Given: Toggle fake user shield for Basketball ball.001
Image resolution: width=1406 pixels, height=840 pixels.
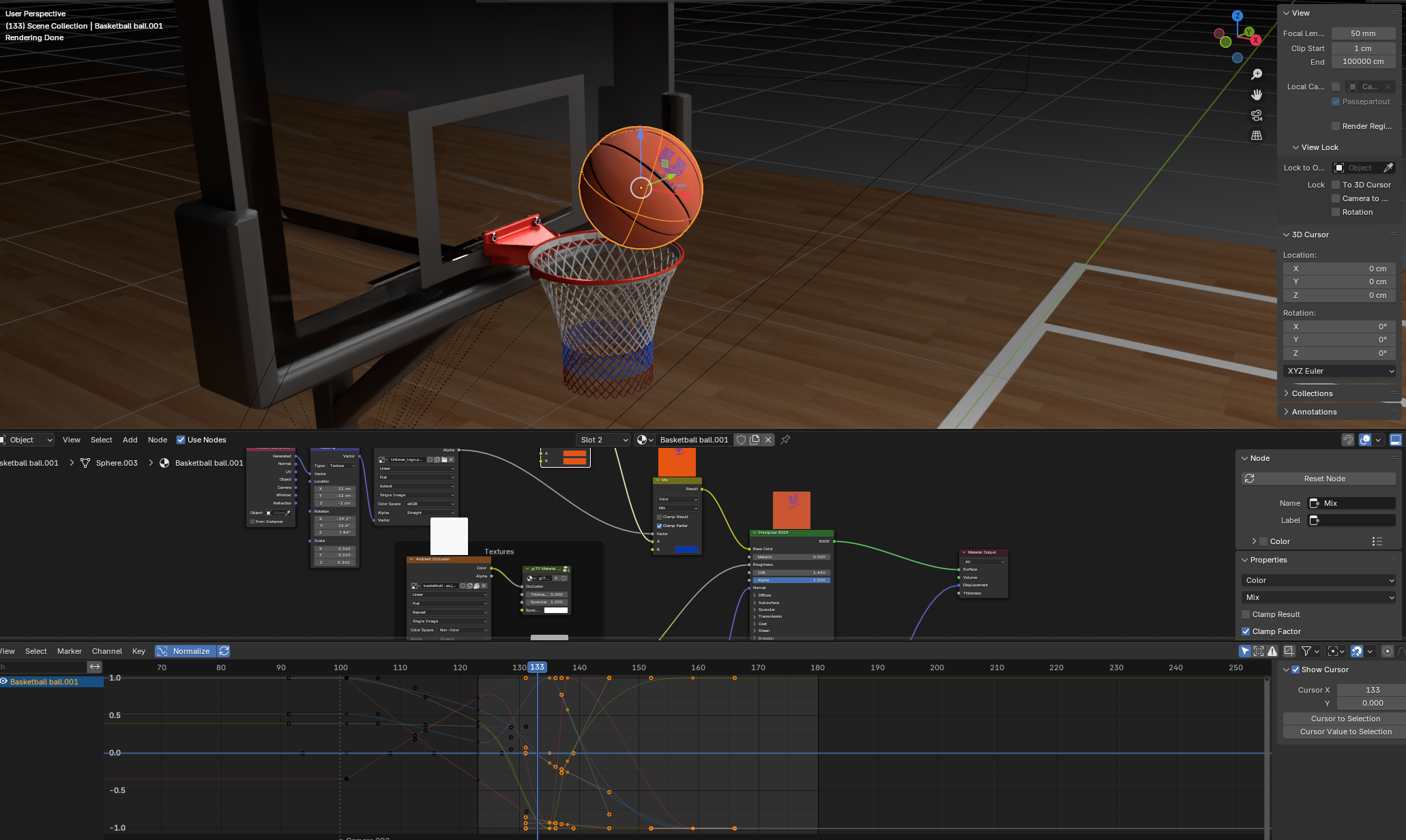Looking at the screenshot, I should pos(741,440).
